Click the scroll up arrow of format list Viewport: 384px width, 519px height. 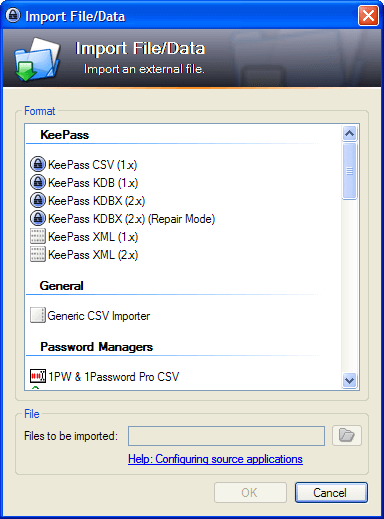coord(349,133)
